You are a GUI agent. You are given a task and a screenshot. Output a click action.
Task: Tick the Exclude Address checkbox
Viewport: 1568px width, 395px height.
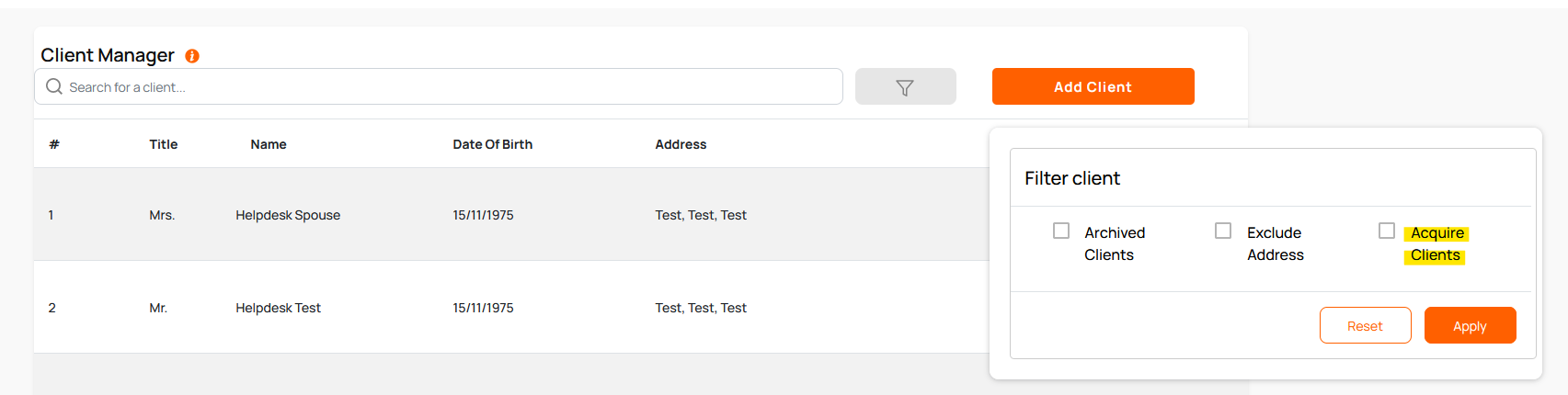coord(1223,231)
